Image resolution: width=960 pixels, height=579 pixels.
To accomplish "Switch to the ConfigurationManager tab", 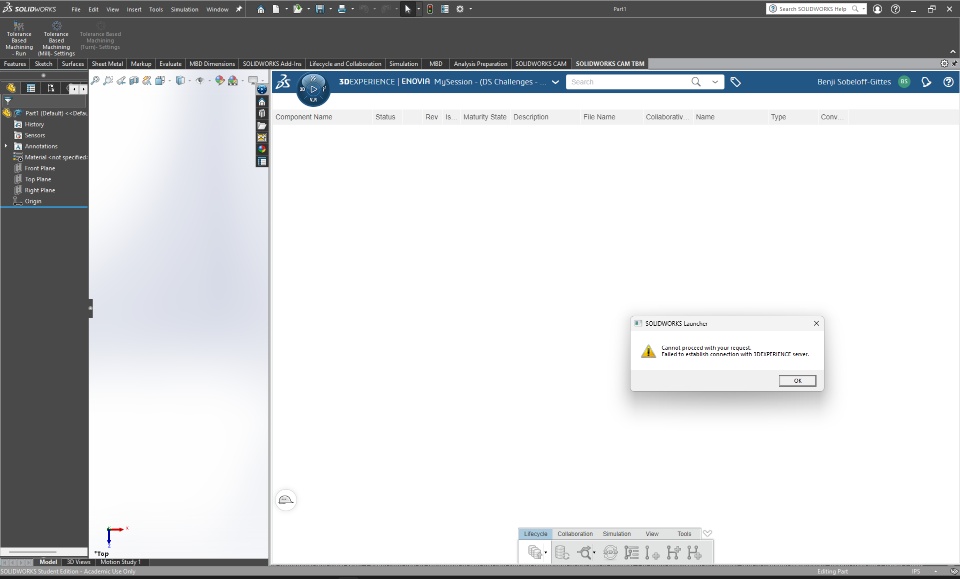I will (51, 88).
